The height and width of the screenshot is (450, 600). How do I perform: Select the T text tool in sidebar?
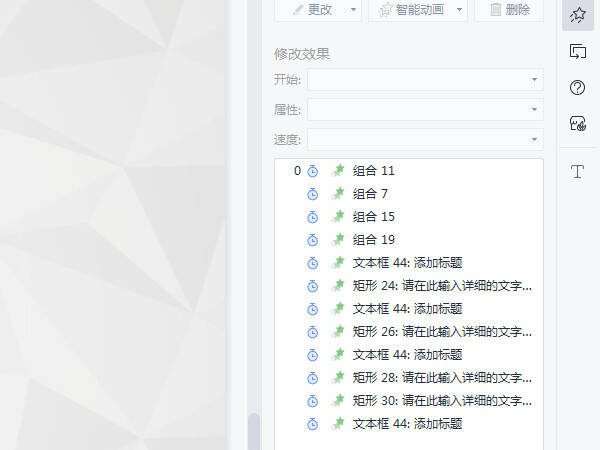[x=577, y=171]
